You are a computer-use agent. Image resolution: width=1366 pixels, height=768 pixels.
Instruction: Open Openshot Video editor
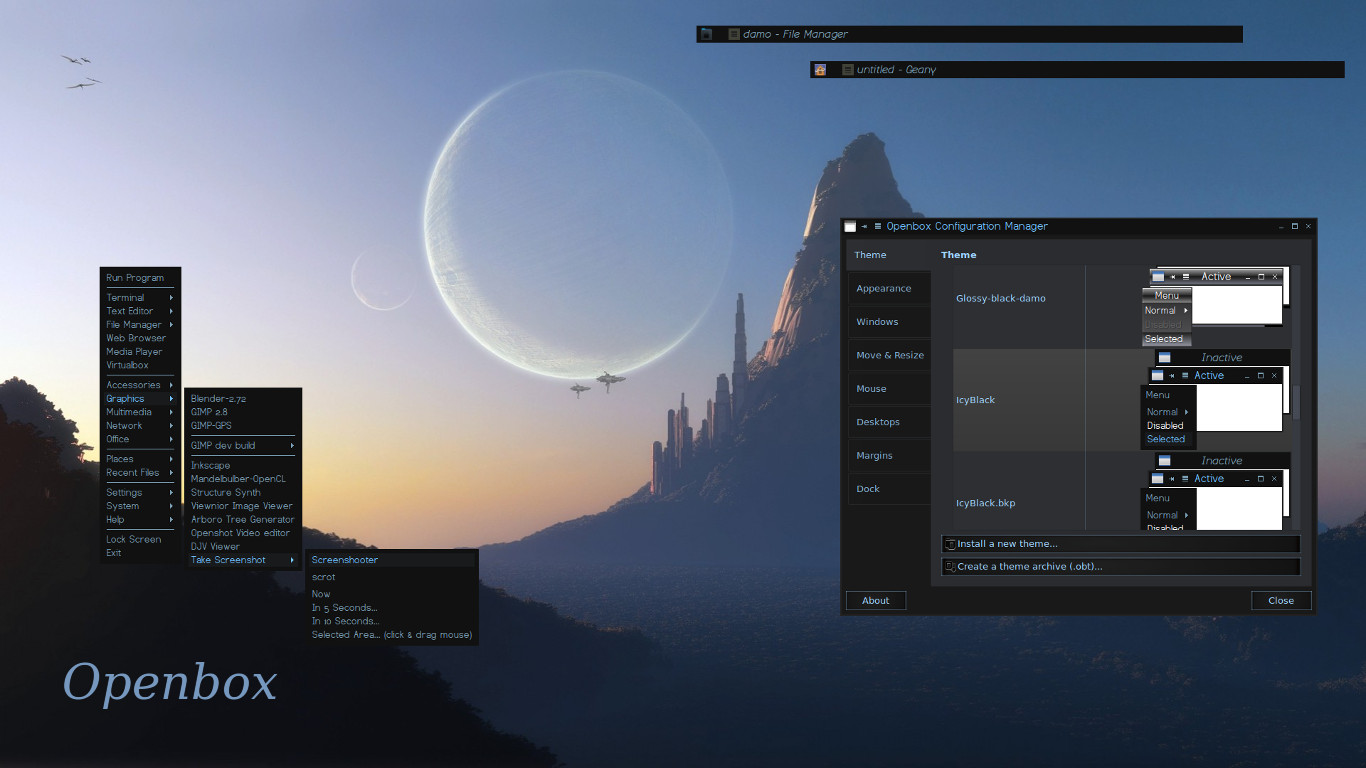tap(243, 533)
